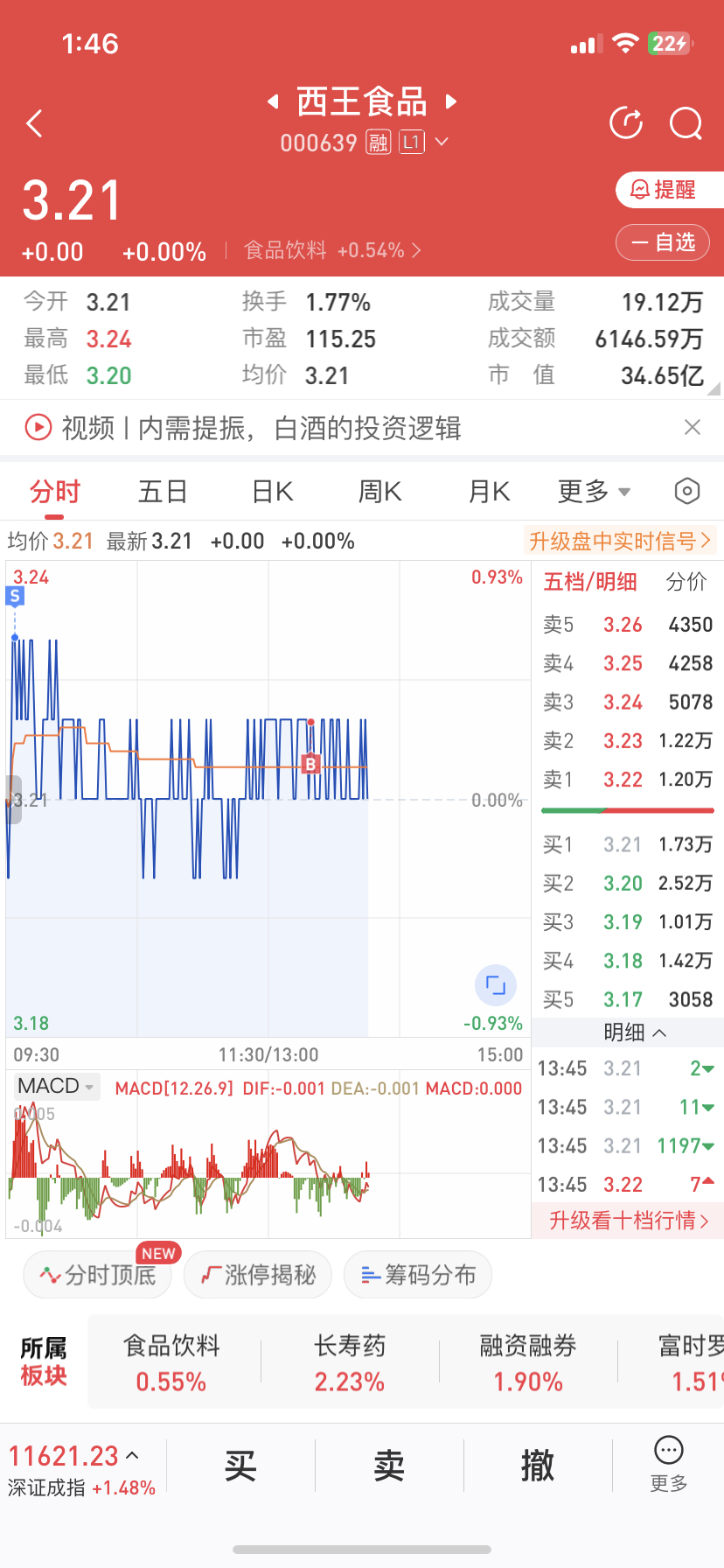The width and height of the screenshot is (724, 1568).
Task: Tap trade detail row with volume 1197
Action: pos(628,1146)
